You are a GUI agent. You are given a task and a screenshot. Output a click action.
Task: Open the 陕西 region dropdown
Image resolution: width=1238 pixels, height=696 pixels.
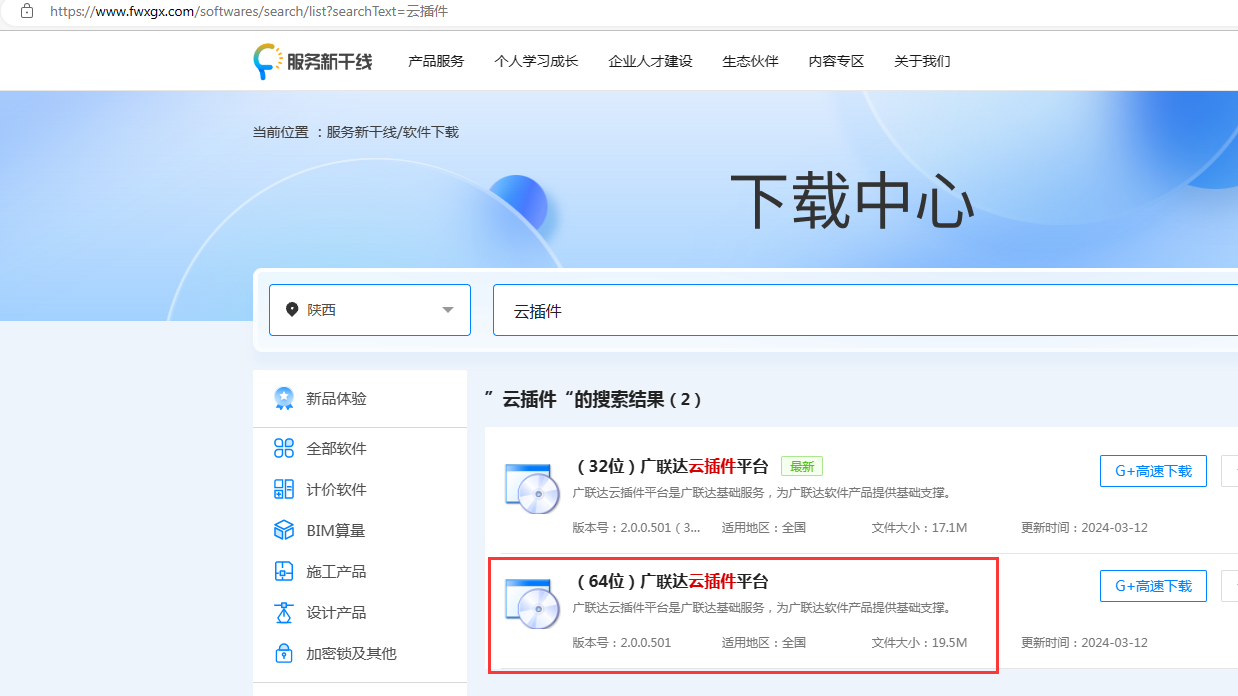(370, 310)
